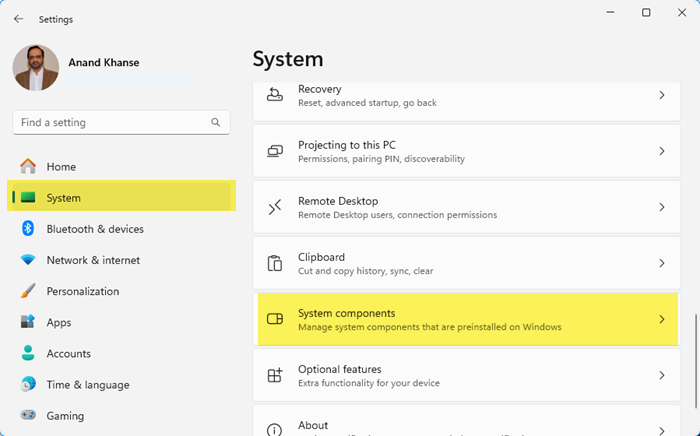The image size is (700, 436).
Task: Open the Anand Khanse profile picture
Action: point(36,68)
